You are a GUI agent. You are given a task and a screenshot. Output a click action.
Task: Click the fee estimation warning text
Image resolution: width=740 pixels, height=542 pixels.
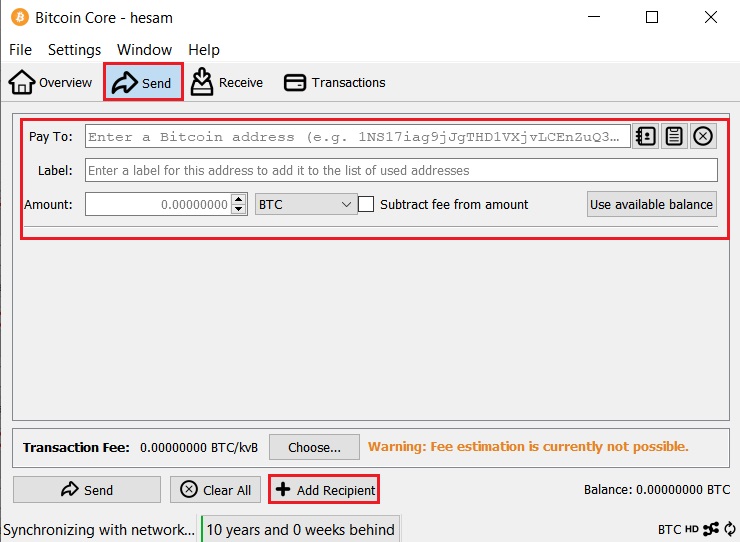click(x=528, y=447)
